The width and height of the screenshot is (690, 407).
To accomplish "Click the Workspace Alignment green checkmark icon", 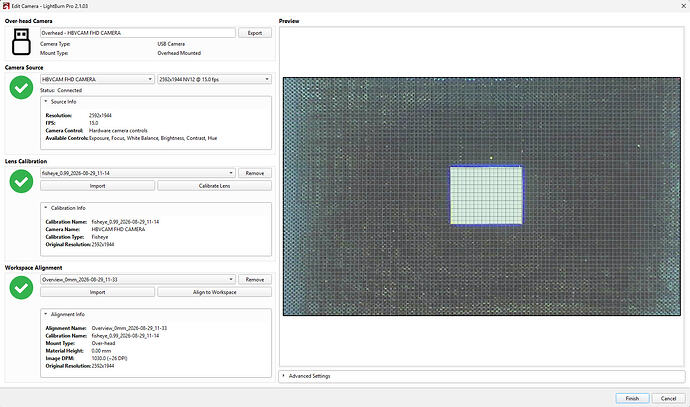I will [21, 287].
